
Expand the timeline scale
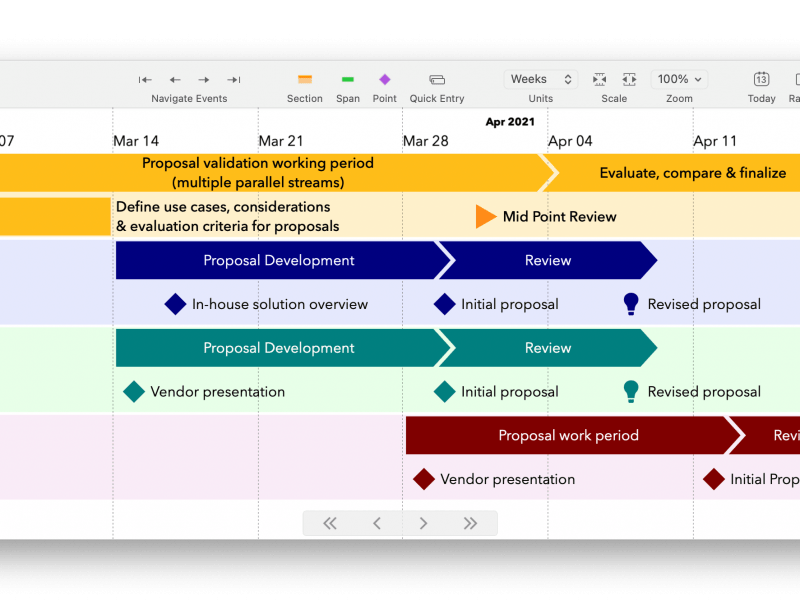coord(629,80)
